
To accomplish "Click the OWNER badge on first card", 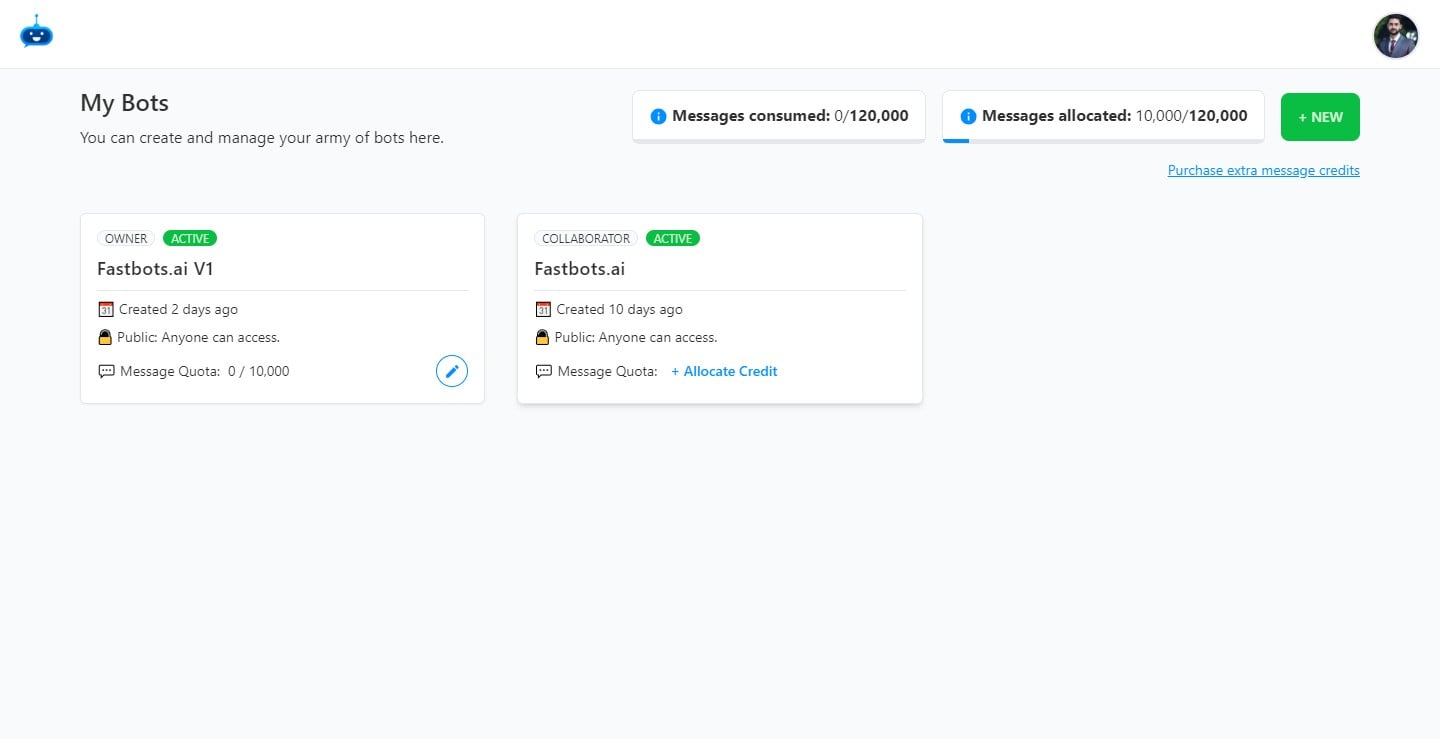I will point(126,238).
